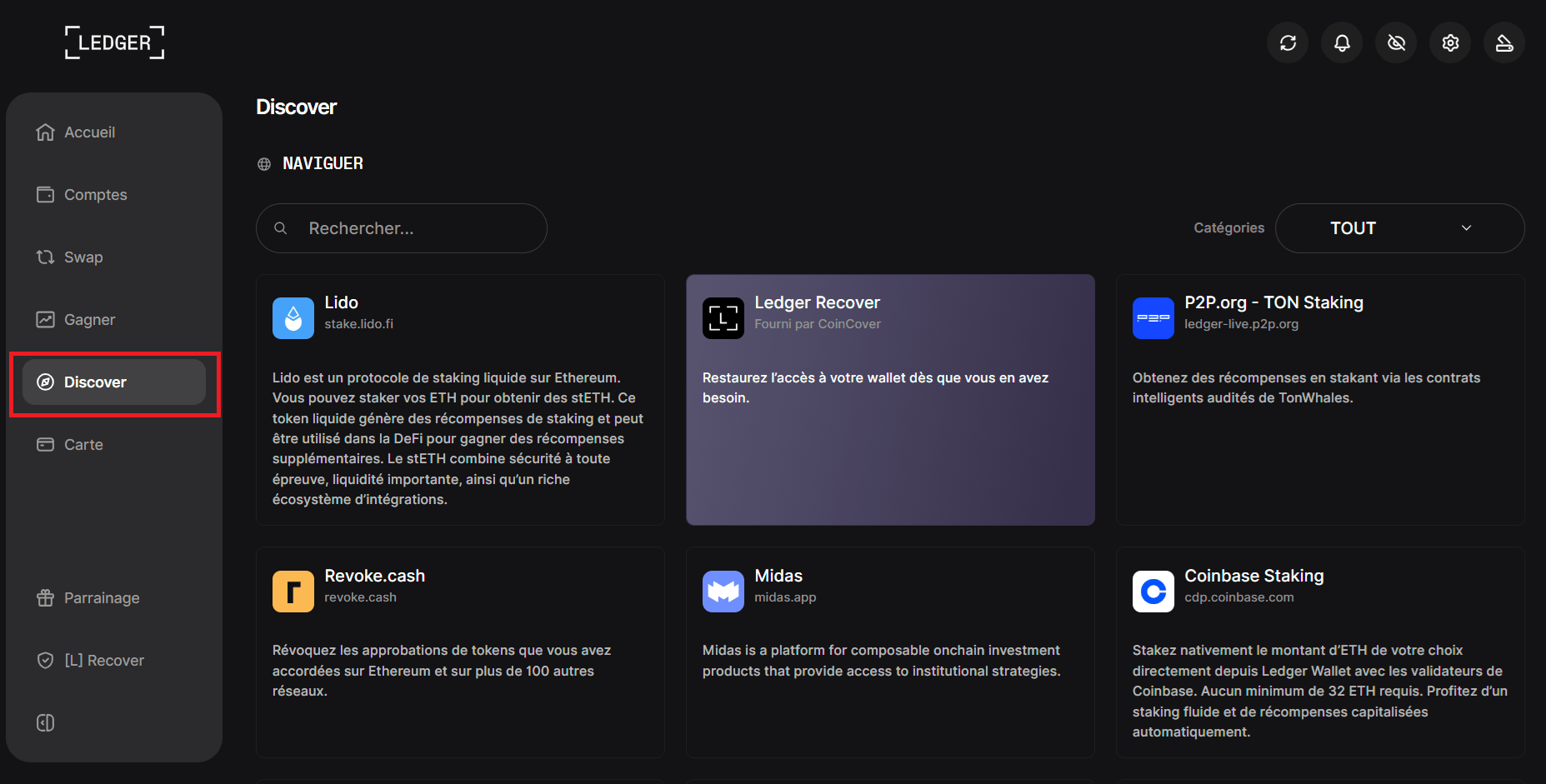
Task: Click the globe icon beside NAVIGUER
Action: pos(264,164)
